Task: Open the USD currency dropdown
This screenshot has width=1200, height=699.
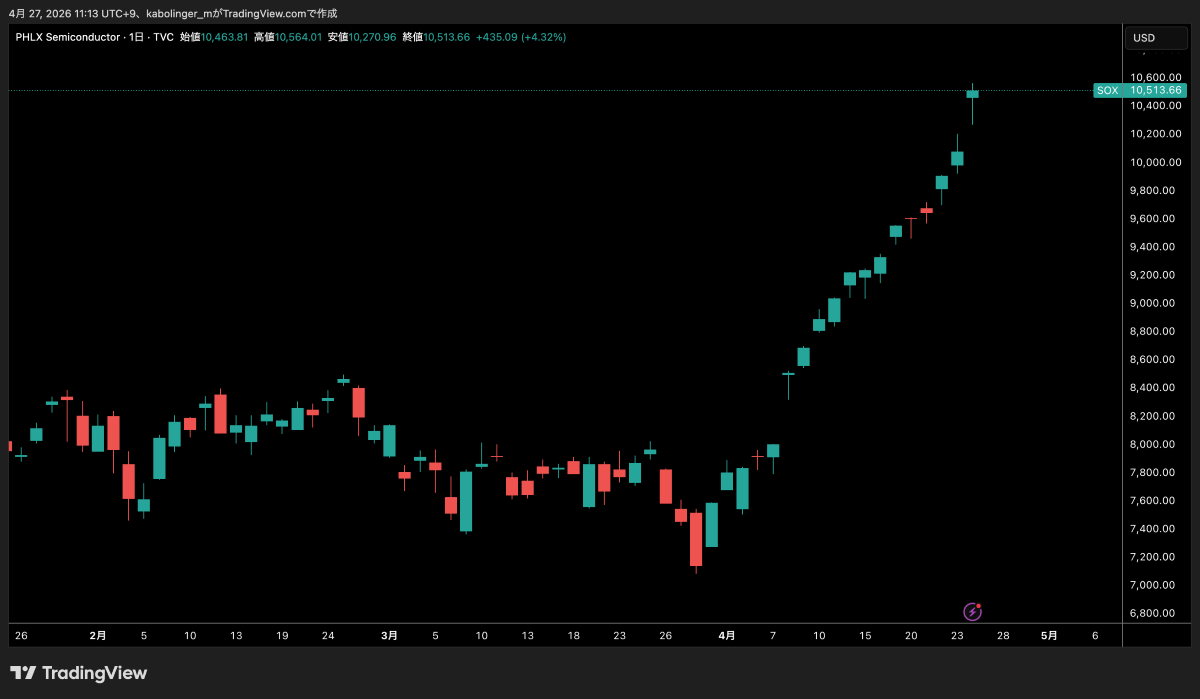Action: pyautogui.click(x=1156, y=38)
